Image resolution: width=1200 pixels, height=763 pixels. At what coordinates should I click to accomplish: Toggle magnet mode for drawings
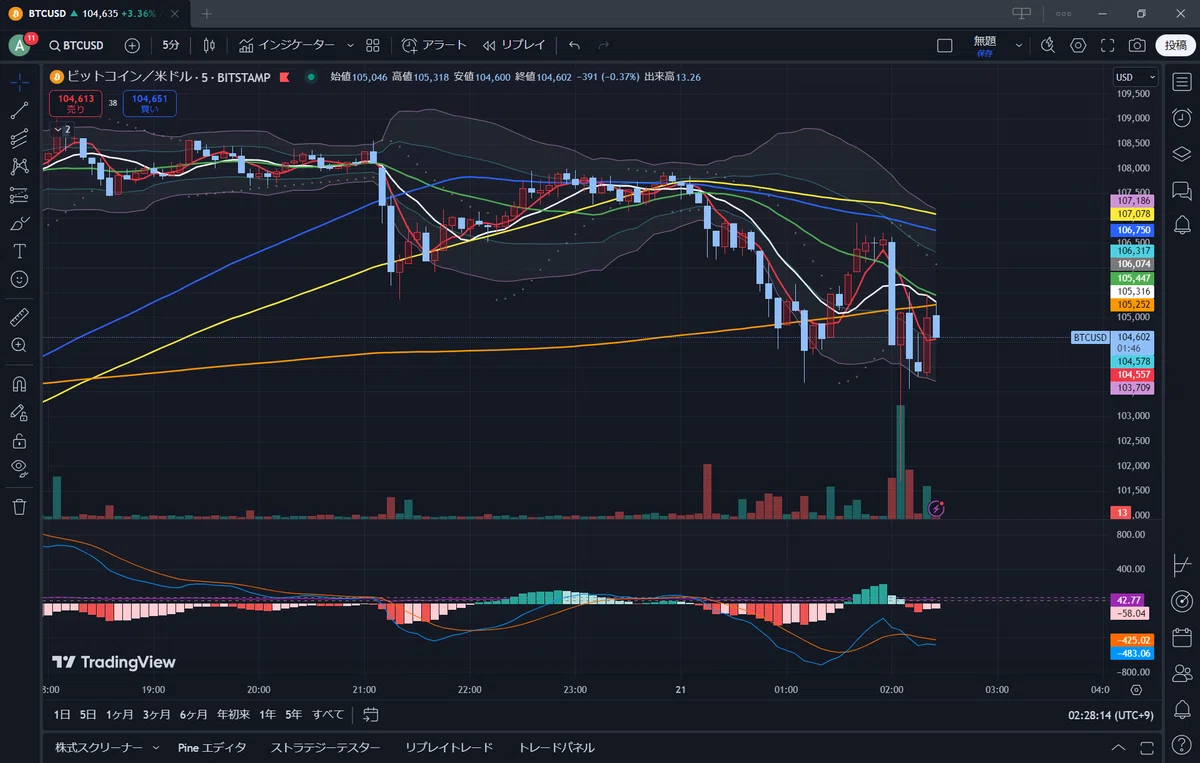(19, 384)
